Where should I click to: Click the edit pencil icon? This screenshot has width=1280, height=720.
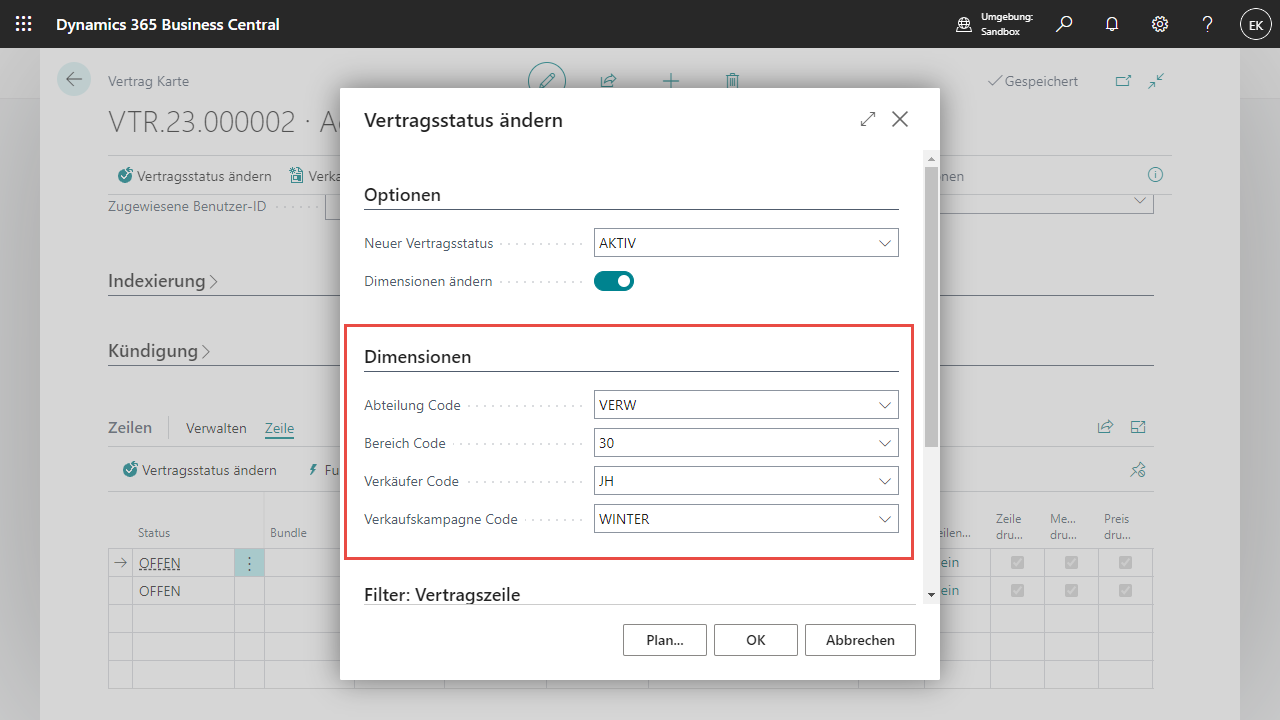point(547,81)
